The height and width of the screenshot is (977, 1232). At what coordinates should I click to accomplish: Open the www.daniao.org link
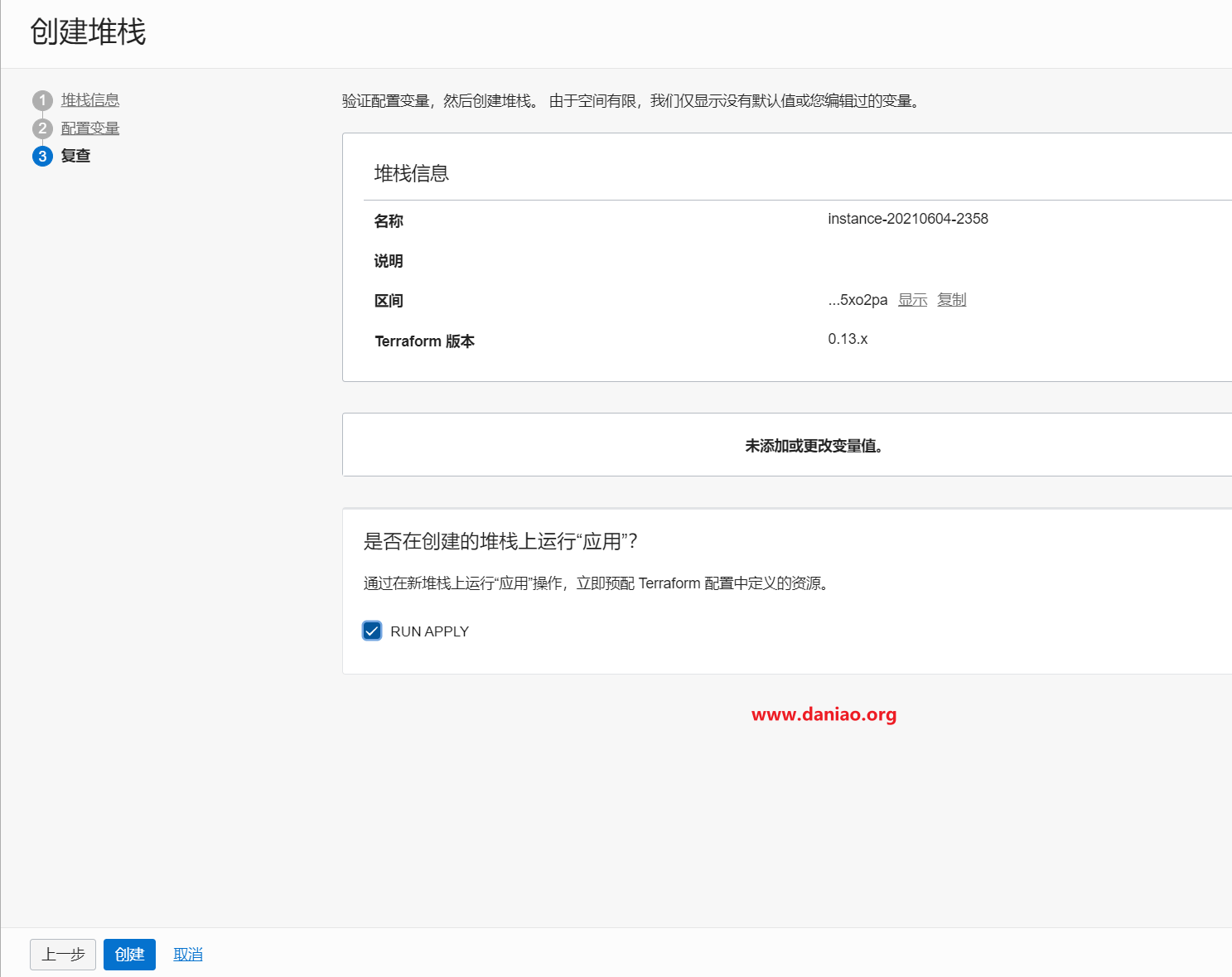pyautogui.click(x=824, y=714)
